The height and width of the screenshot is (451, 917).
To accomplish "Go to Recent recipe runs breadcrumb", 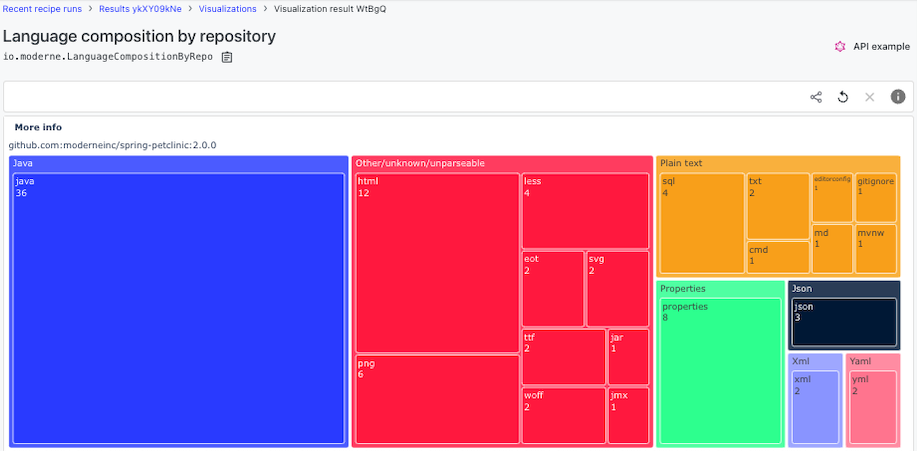I will 42,9.
